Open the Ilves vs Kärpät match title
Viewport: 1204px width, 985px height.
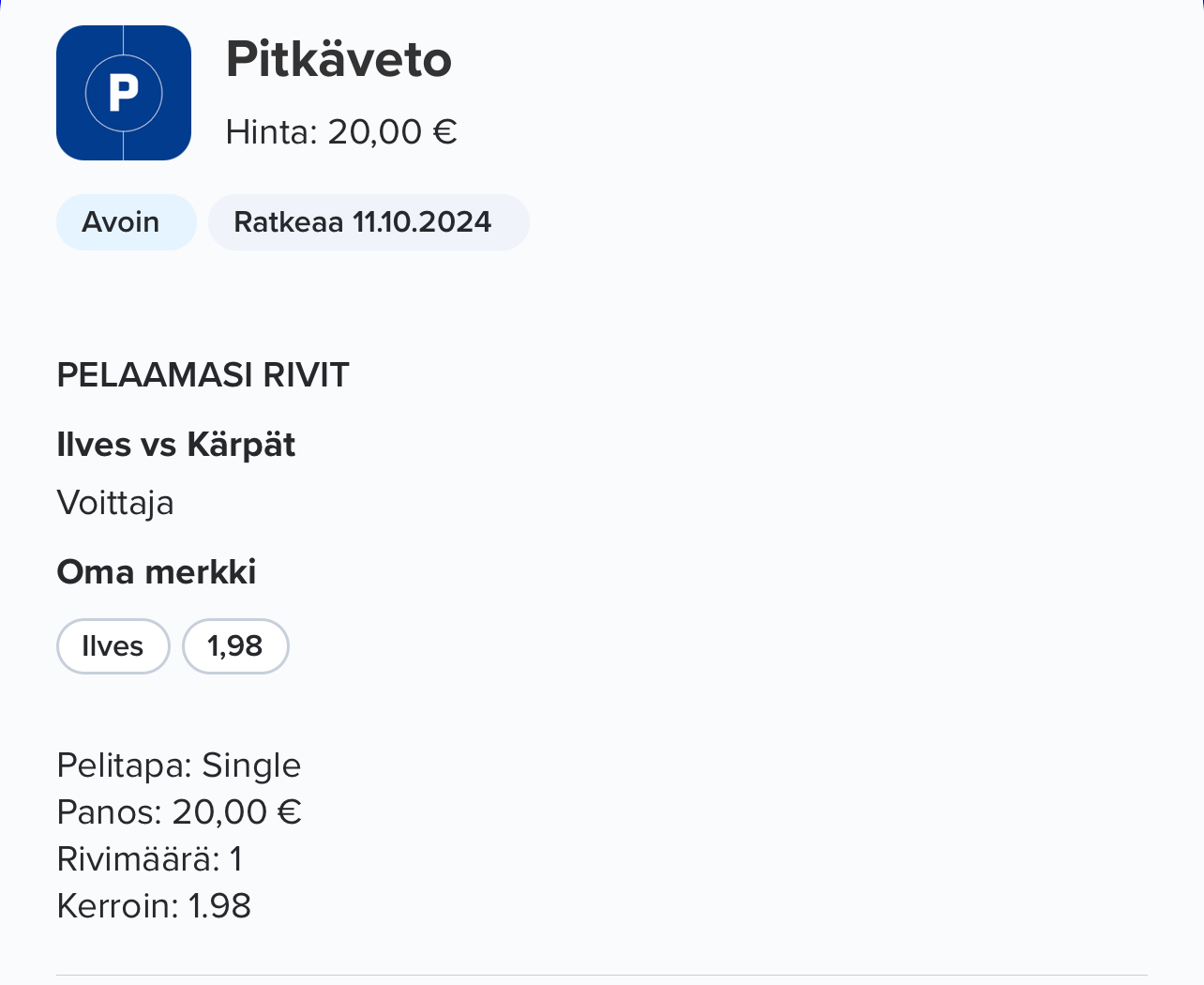176,445
